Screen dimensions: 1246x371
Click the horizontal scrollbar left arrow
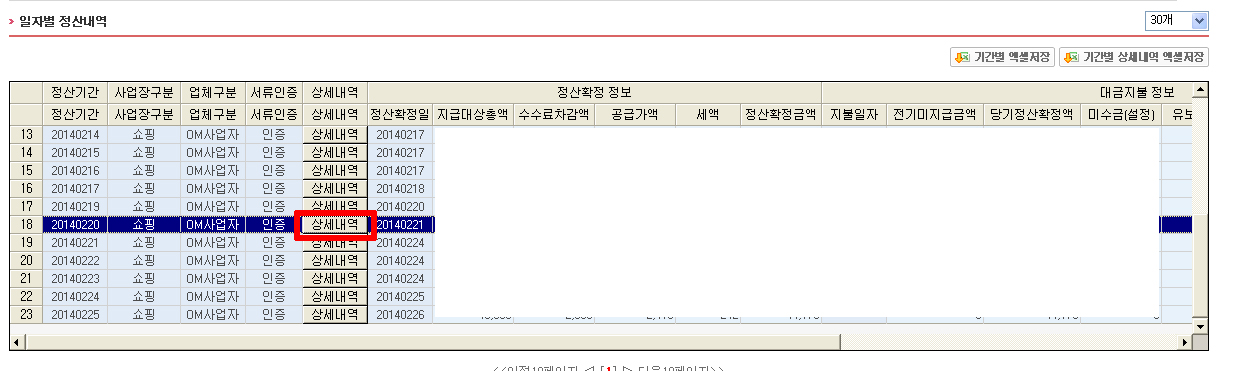pyautogui.click(x=17, y=342)
